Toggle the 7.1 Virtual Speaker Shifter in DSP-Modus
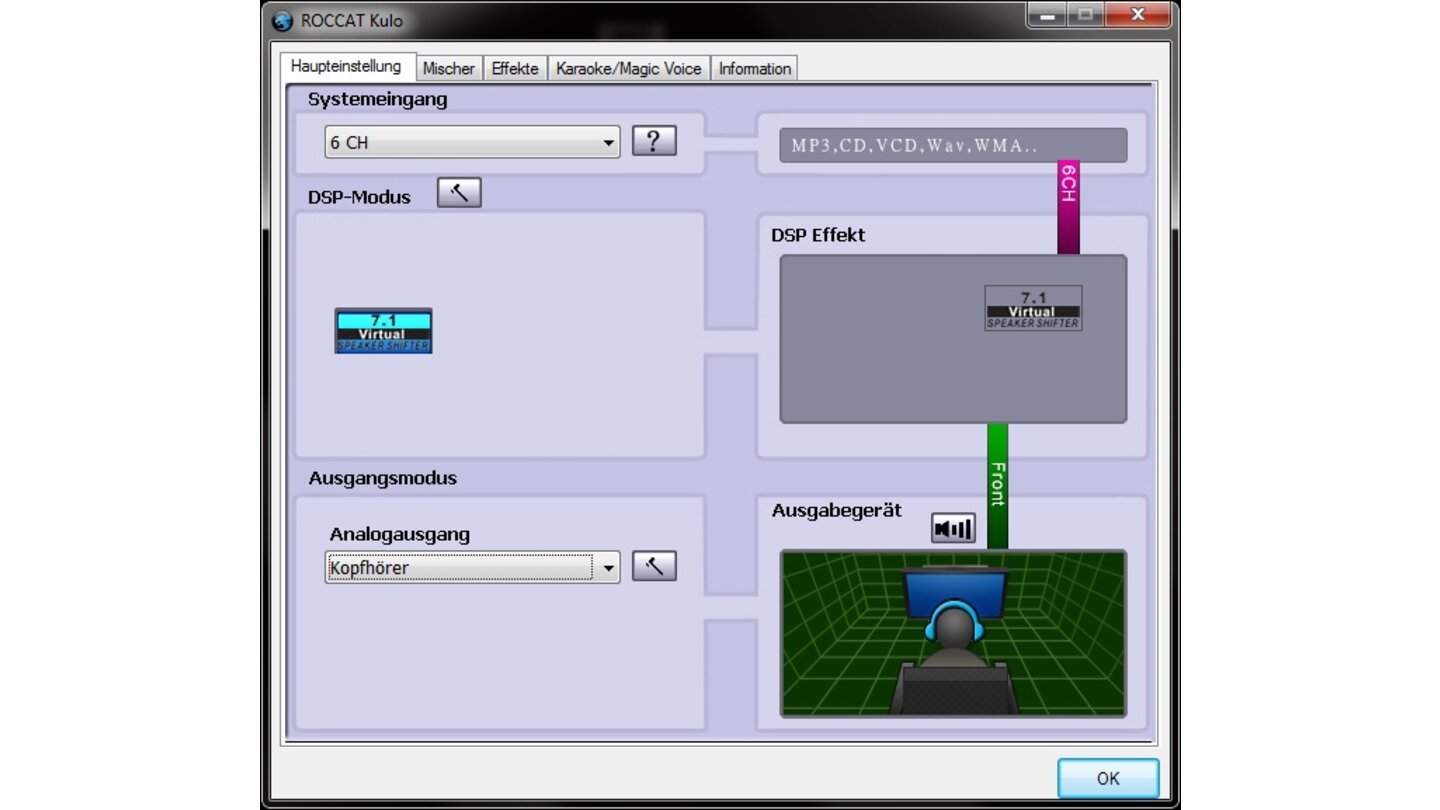Image resolution: width=1440 pixels, height=810 pixels. click(x=383, y=331)
